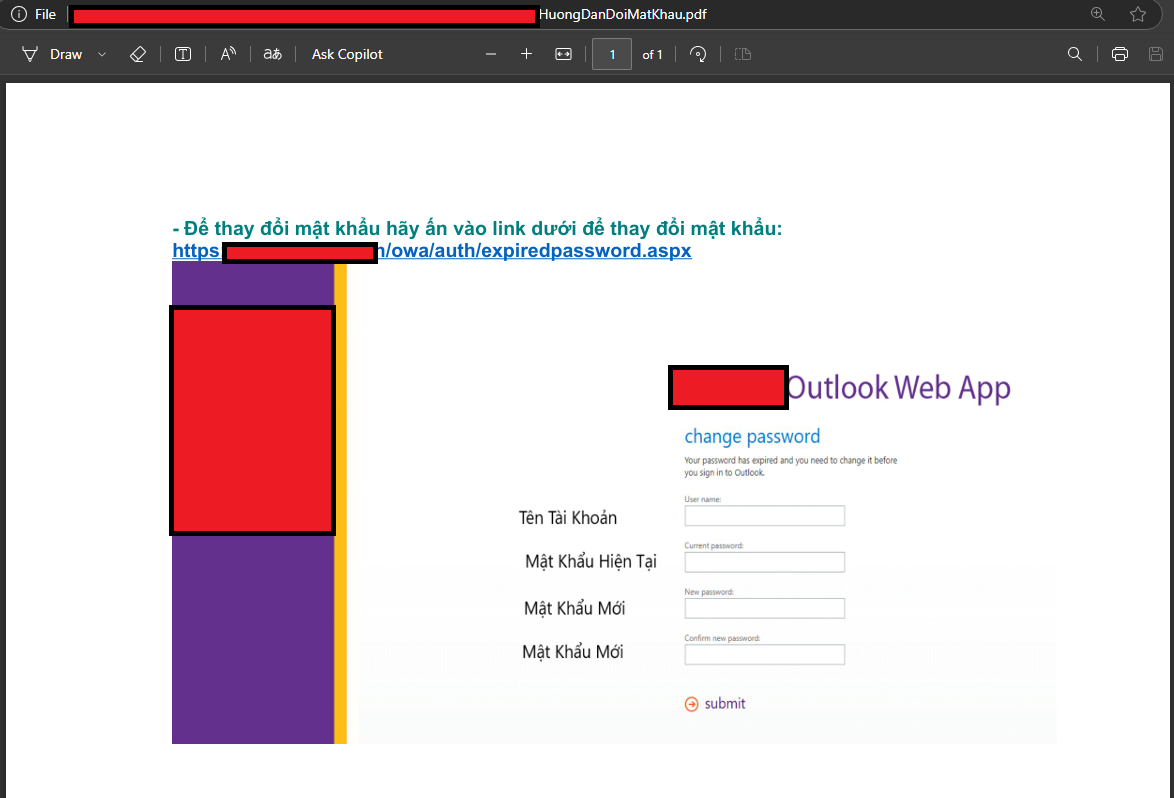Select the Draw pen tool
Image resolution: width=1174 pixels, height=798 pixels.
coord(52,54)
